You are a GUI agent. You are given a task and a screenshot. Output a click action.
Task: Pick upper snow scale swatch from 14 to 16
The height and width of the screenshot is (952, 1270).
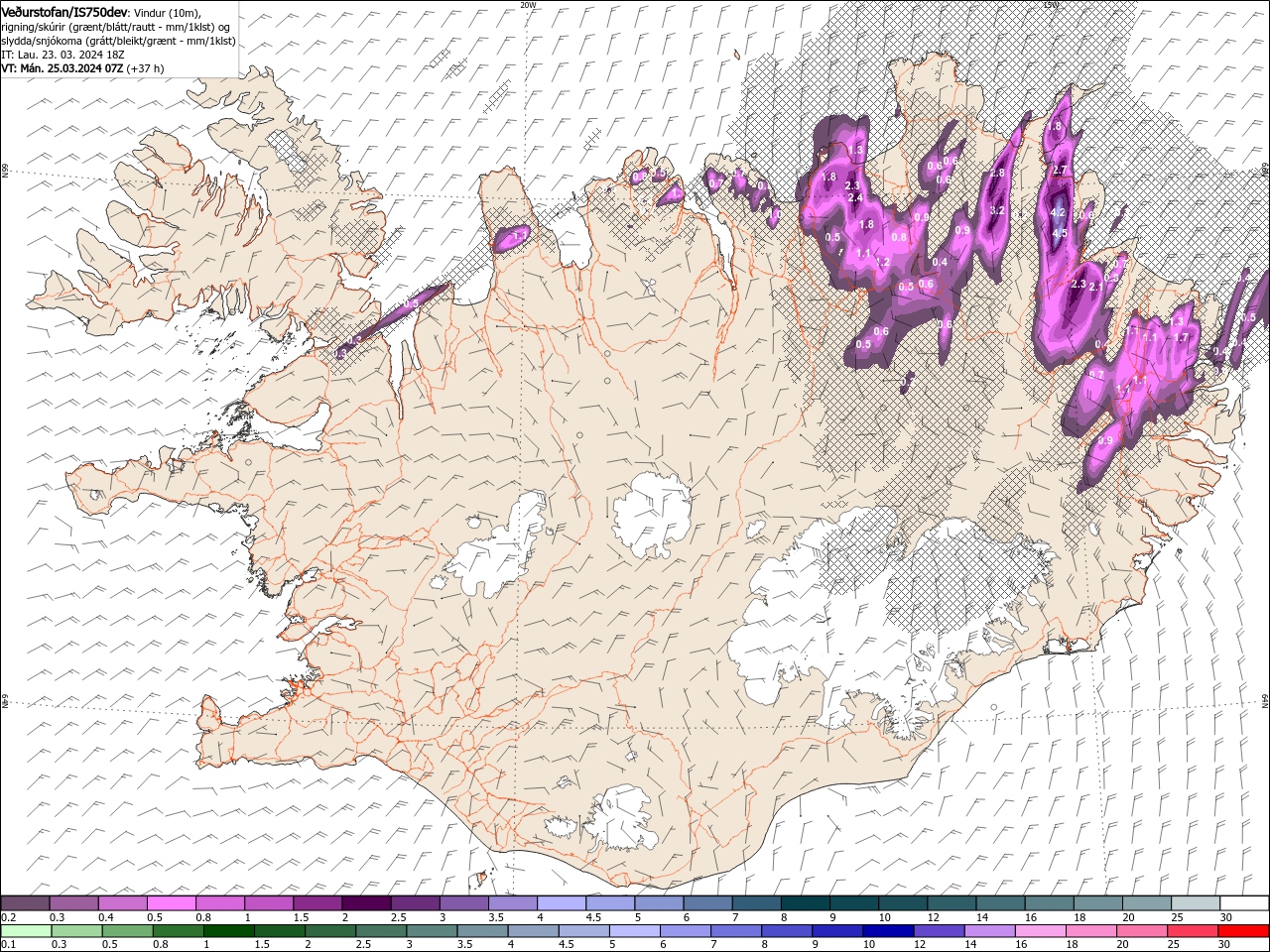1000,903
